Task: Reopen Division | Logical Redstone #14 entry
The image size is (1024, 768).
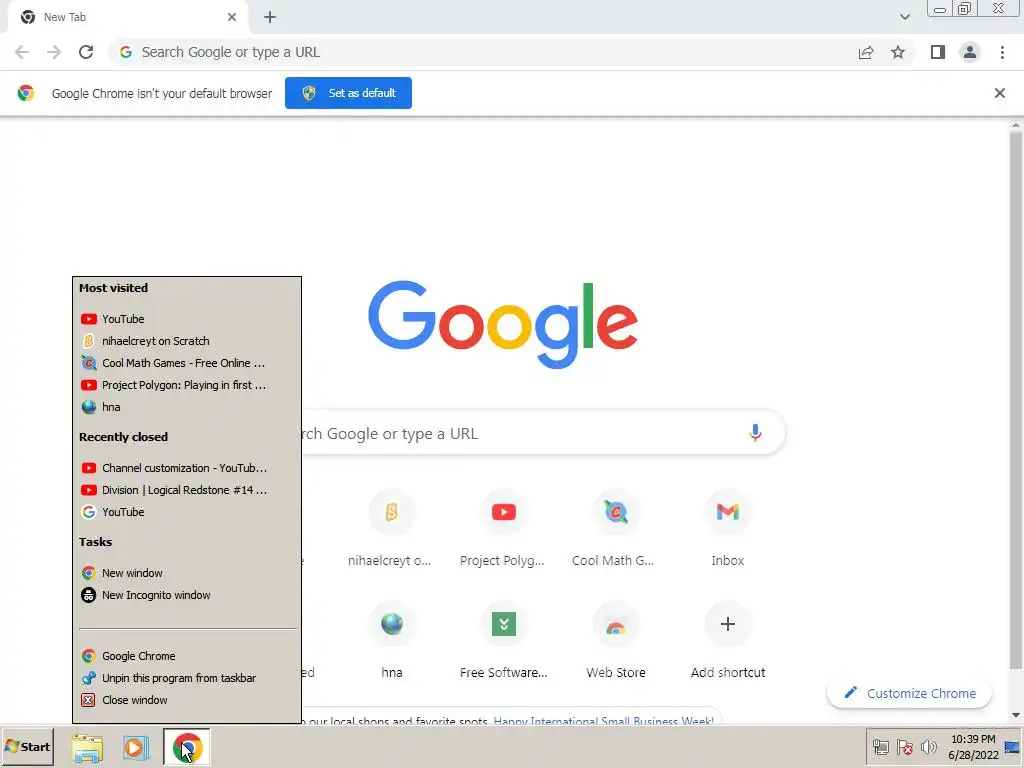Action: [187, 490]
